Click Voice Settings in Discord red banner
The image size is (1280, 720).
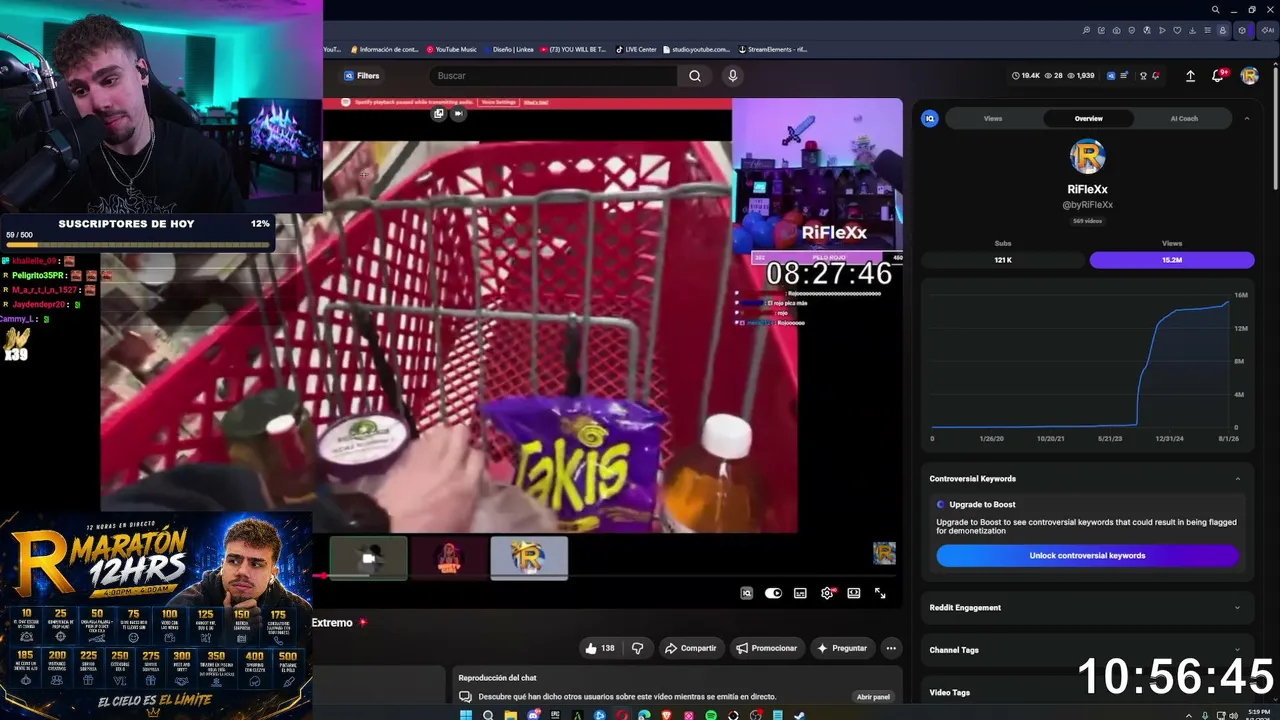(498, 102)
